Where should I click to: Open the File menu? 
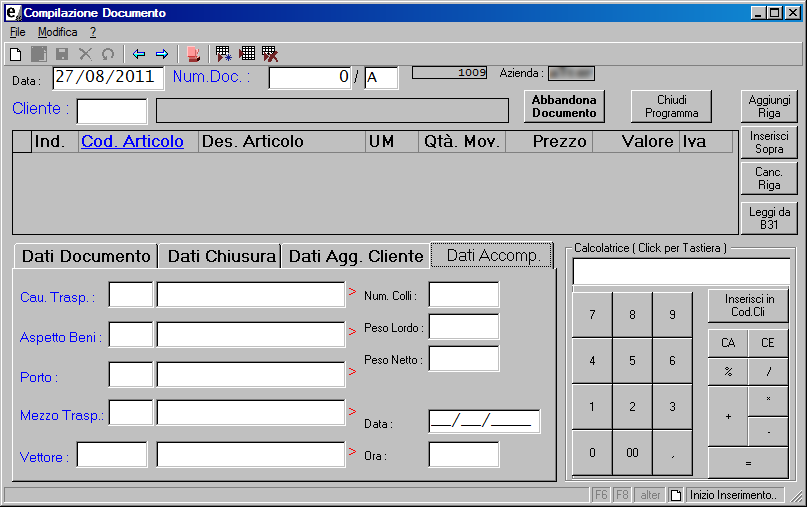[x=18, y=32]
